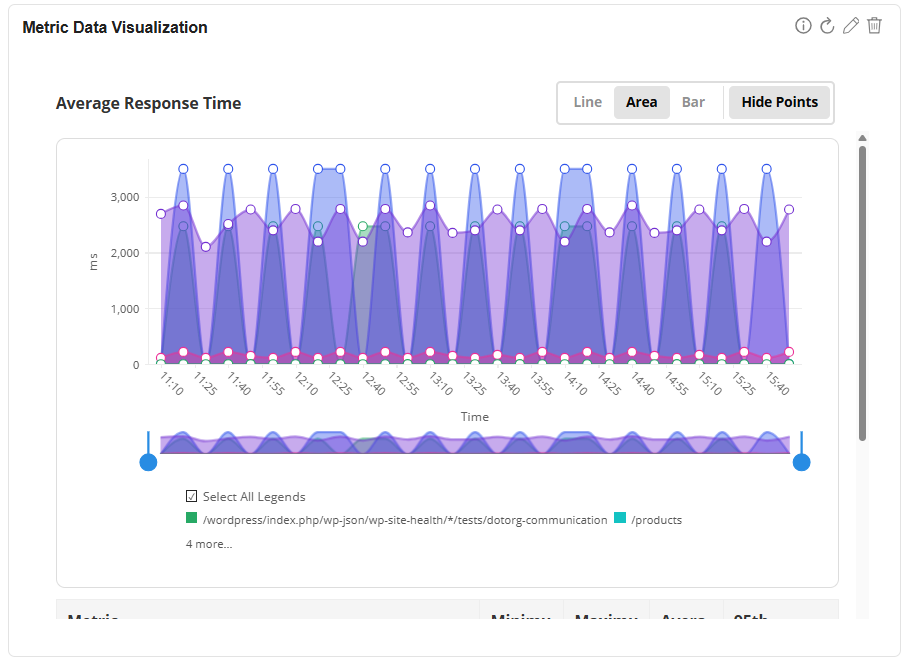Click the Average Response Time title

click(x=148, y=103)
